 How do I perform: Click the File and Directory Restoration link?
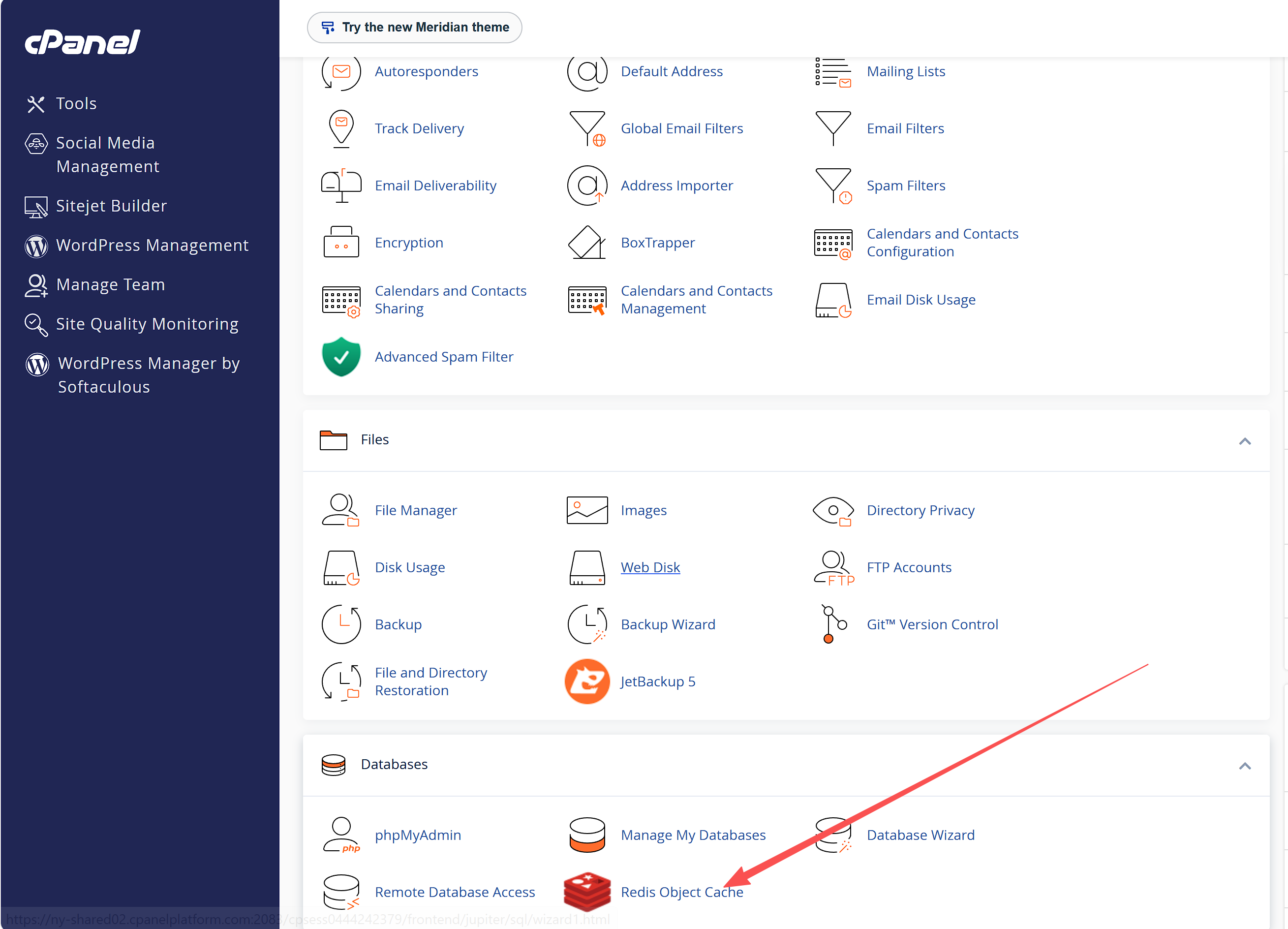tap(431, 682)
